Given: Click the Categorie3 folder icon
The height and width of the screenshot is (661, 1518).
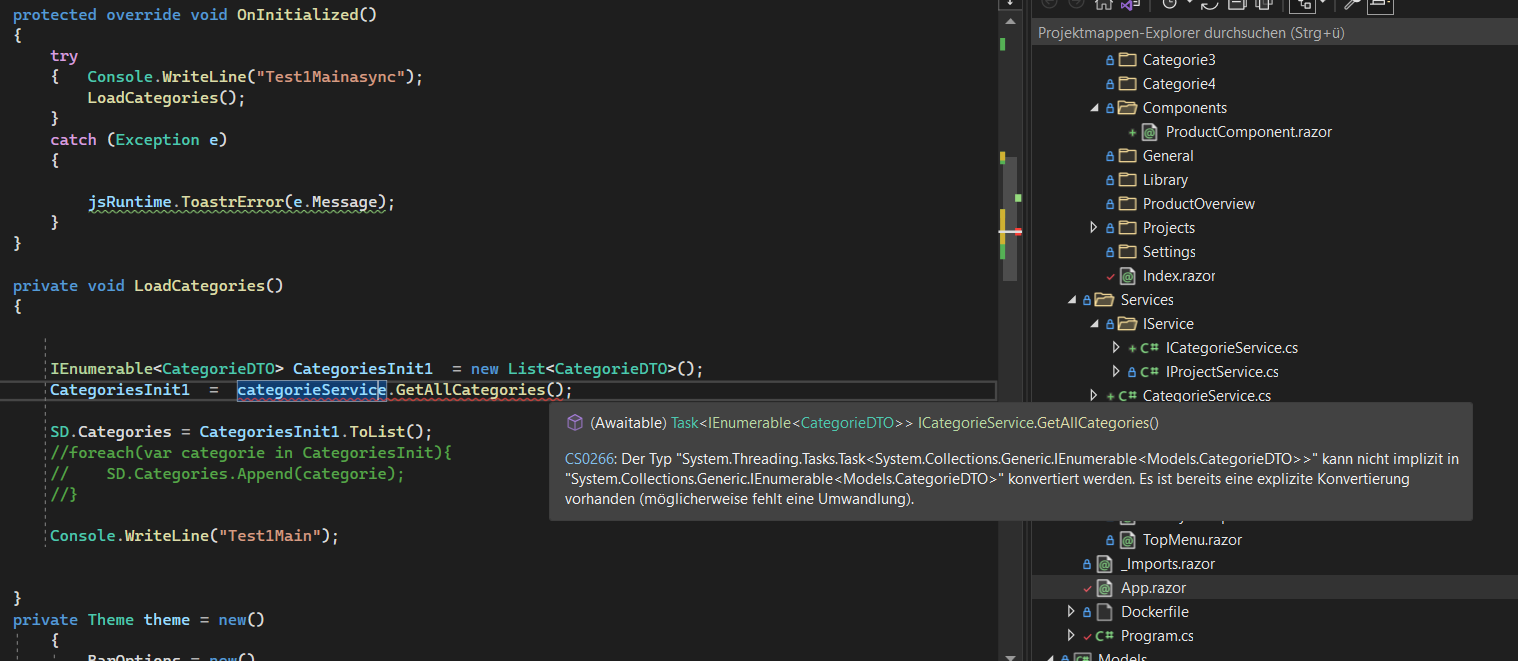Looking at the screenshot, I should (x=1127, y=60).
